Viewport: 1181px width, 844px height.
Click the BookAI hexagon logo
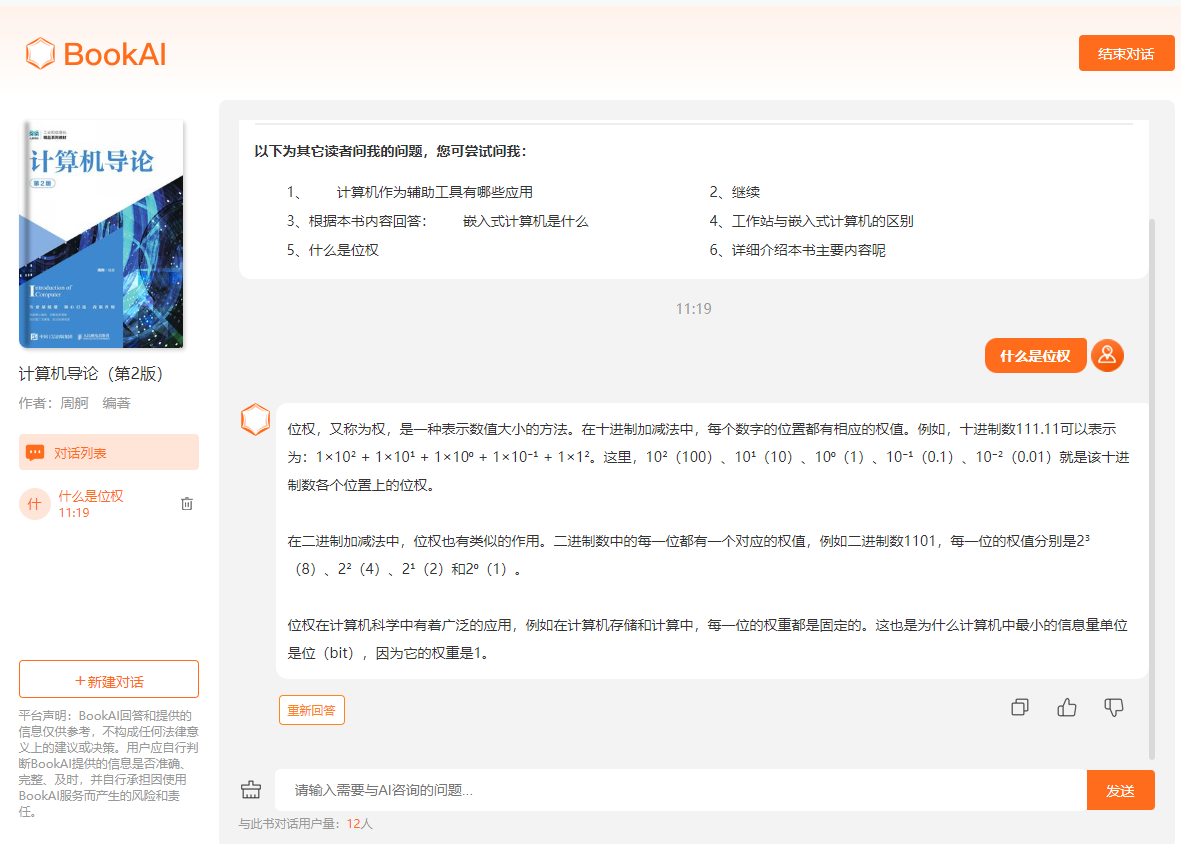(x=40, y=53)
